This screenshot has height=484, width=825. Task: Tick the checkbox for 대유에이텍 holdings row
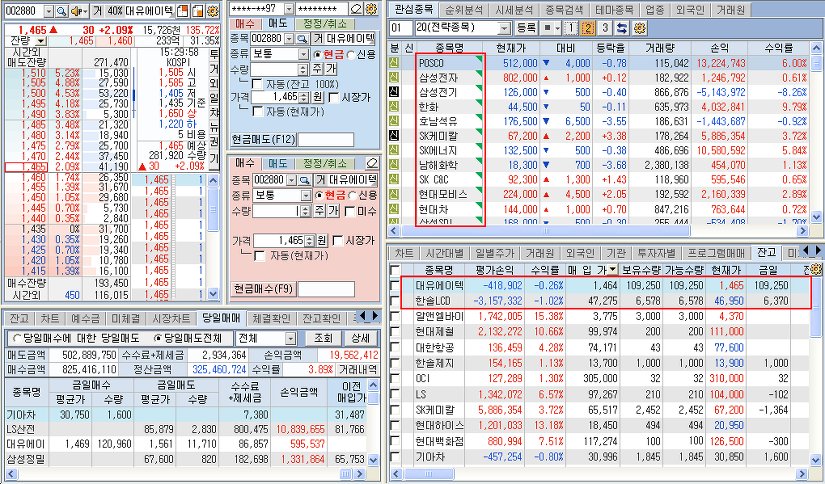pyautogui.click(x=395, y=286)
